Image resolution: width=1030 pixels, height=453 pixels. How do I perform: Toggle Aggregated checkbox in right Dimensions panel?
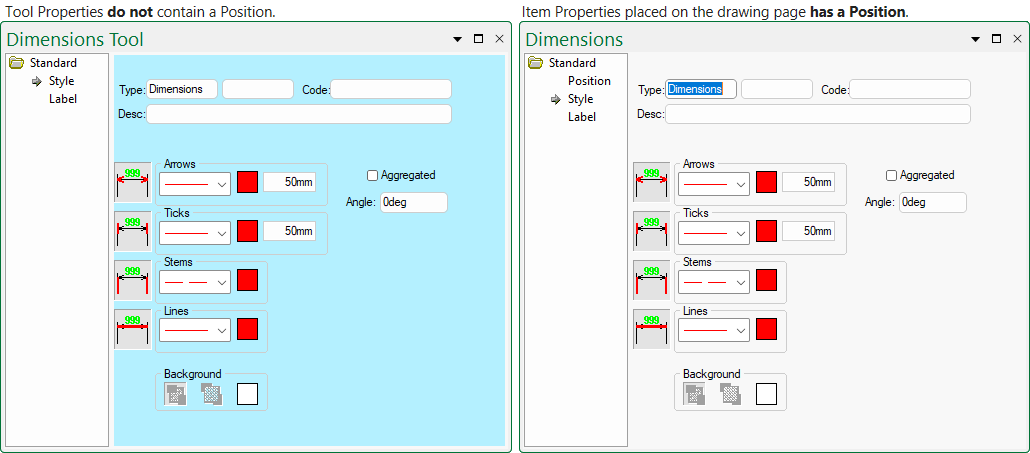click(x=891, y=175)
